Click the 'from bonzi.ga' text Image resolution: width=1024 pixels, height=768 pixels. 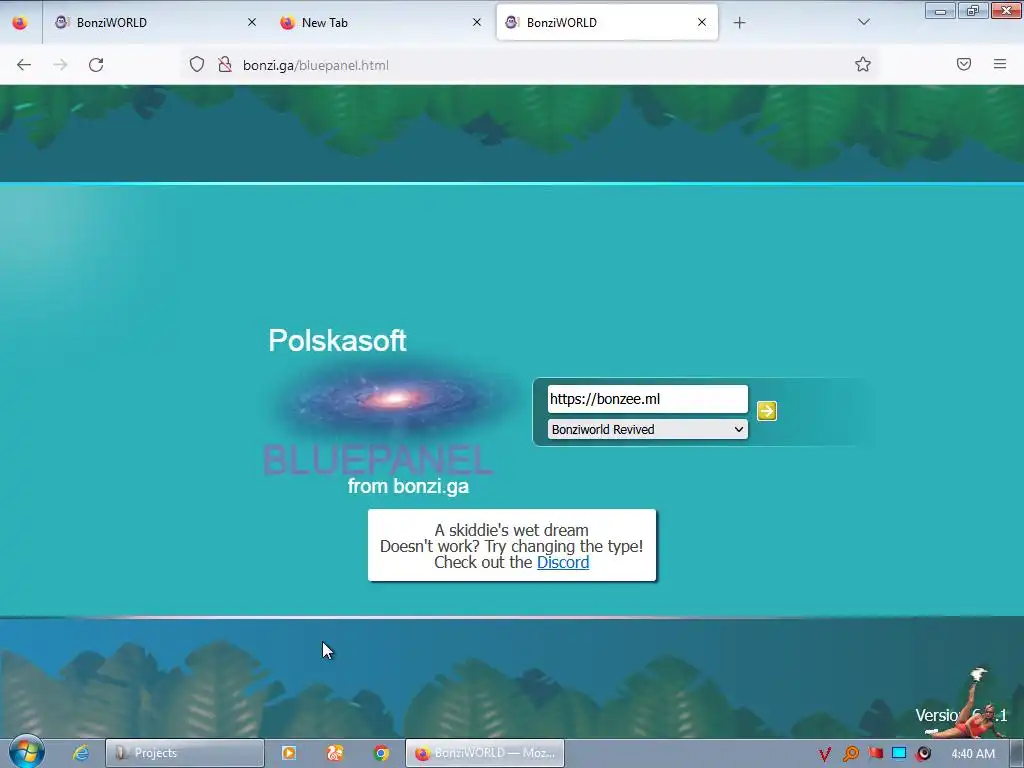click(408, 487)
